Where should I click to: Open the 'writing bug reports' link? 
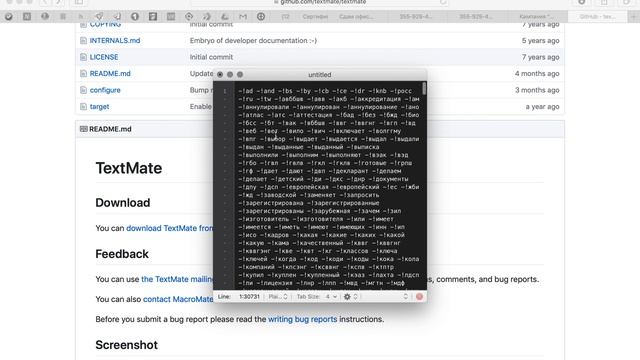[302, 319]
